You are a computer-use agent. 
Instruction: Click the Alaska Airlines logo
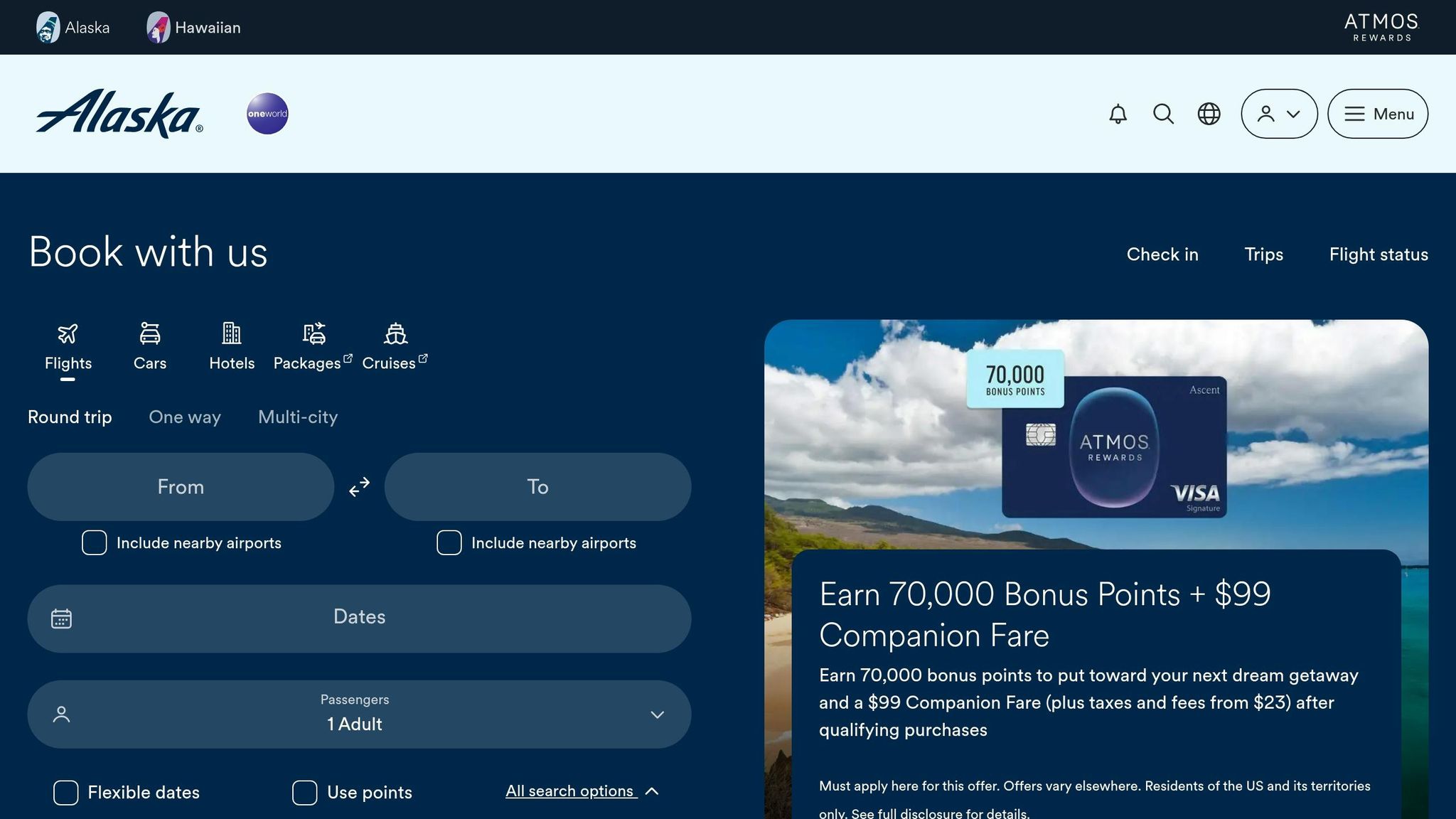(x=119, y=114)
